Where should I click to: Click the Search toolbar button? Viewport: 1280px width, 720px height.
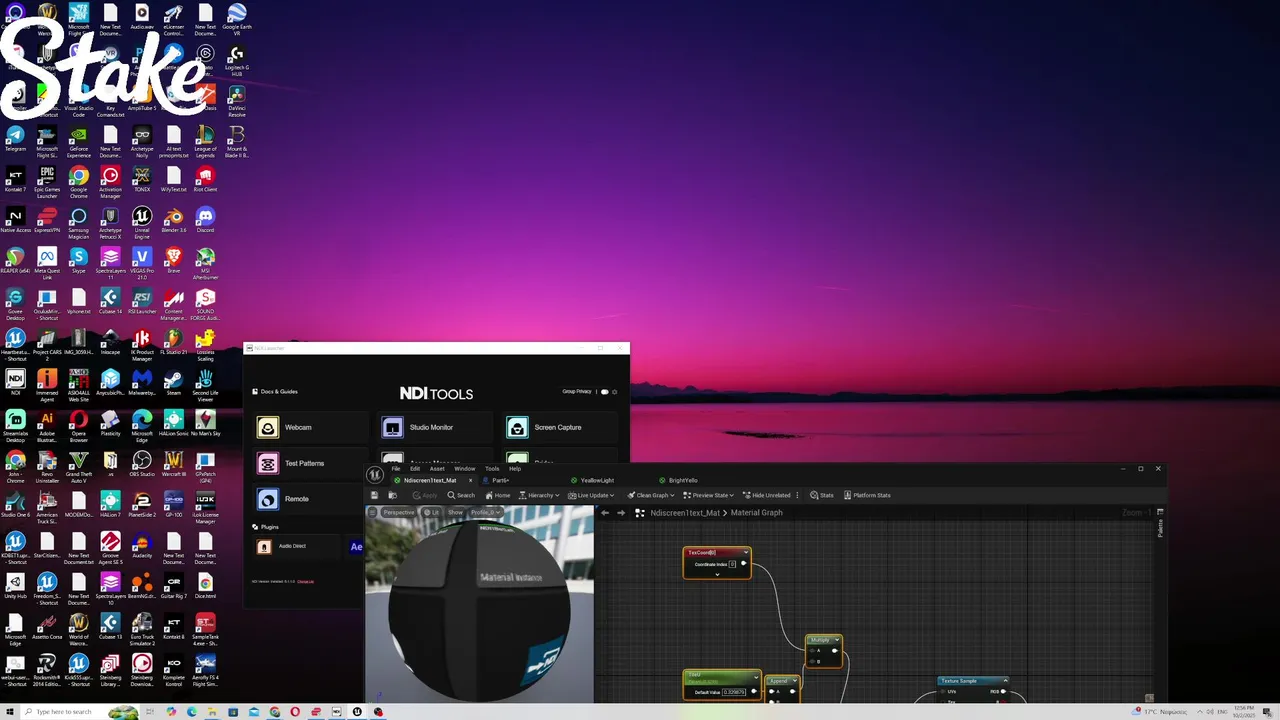pyautogui.click(x=461, y=495)
